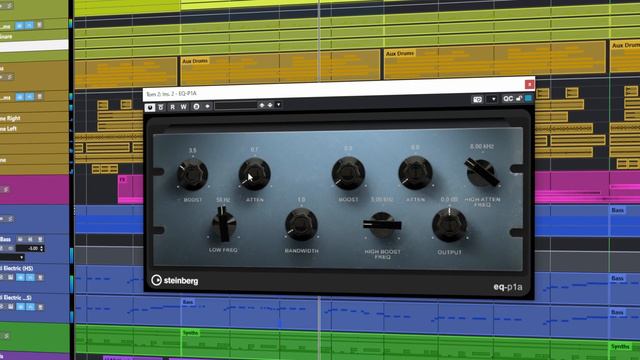The height and width of the screenshot is (360, 640).
Task: Select the Electric (HS) track name
Action: coord(17,268)
